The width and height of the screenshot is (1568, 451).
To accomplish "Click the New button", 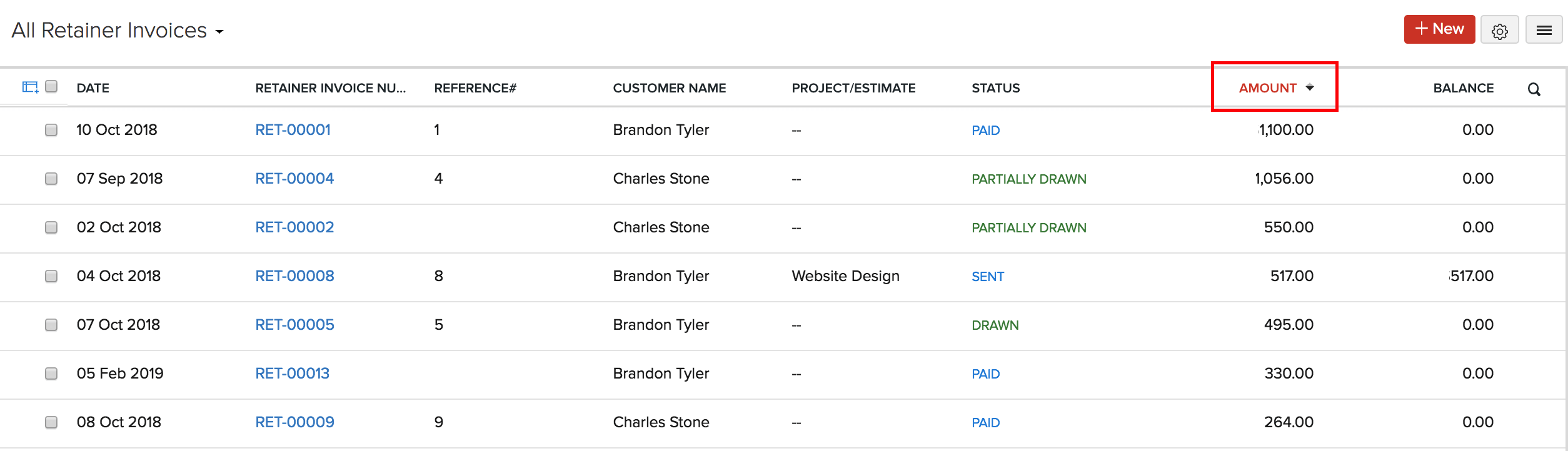I will click(x=1439, y=29).
